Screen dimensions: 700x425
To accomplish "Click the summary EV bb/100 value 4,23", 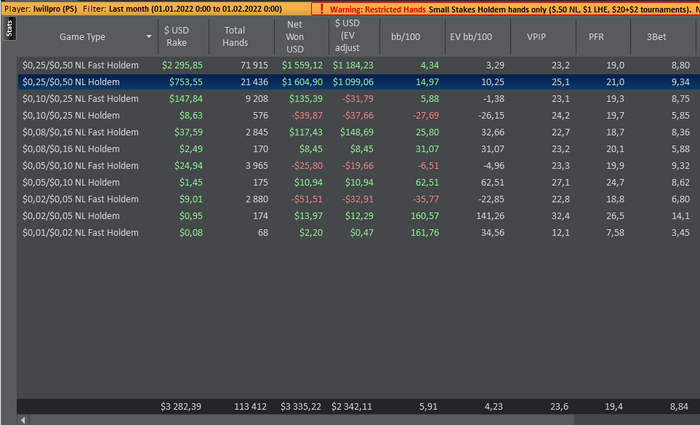I will click(x=494, y=407).
